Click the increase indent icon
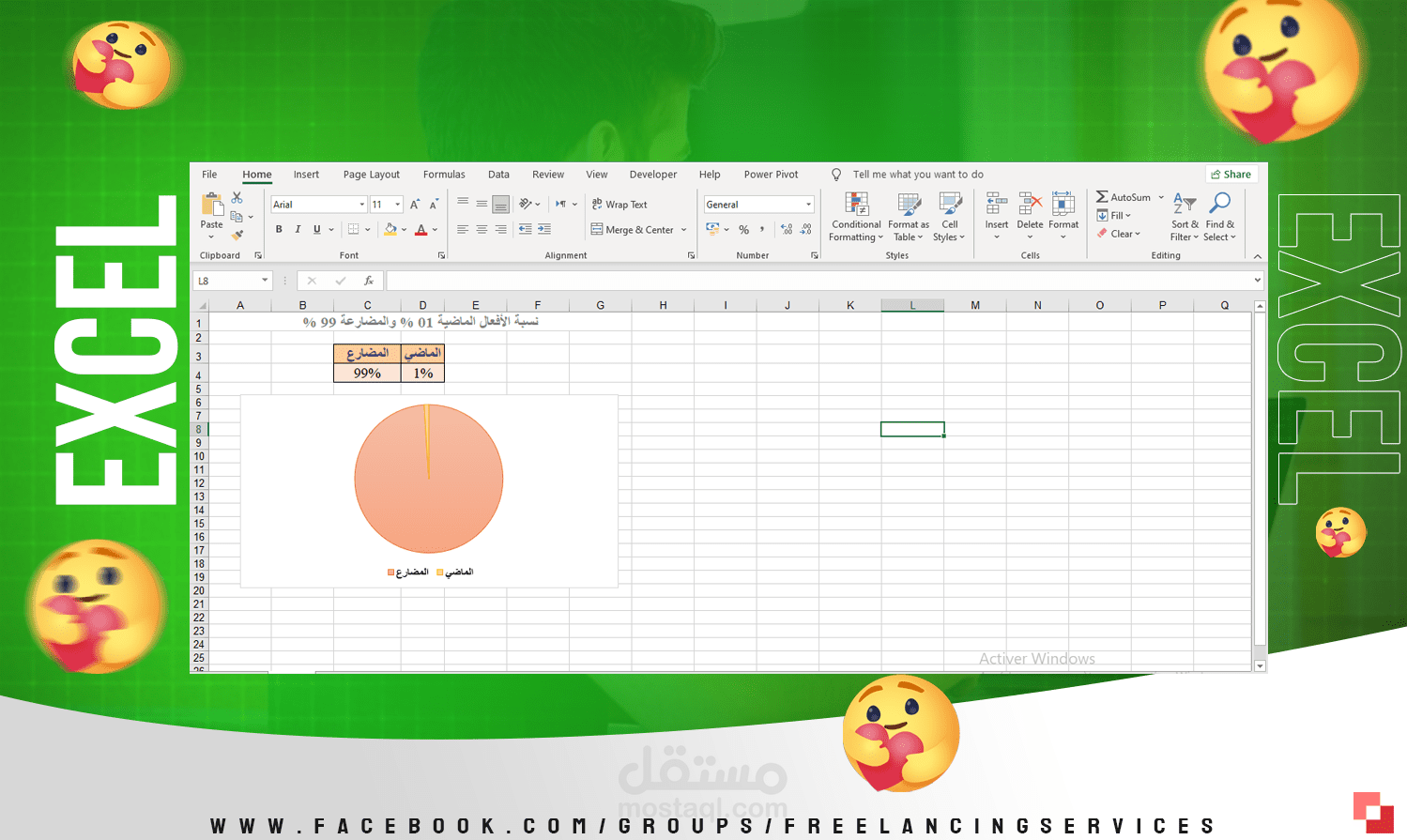 [544, 229]
